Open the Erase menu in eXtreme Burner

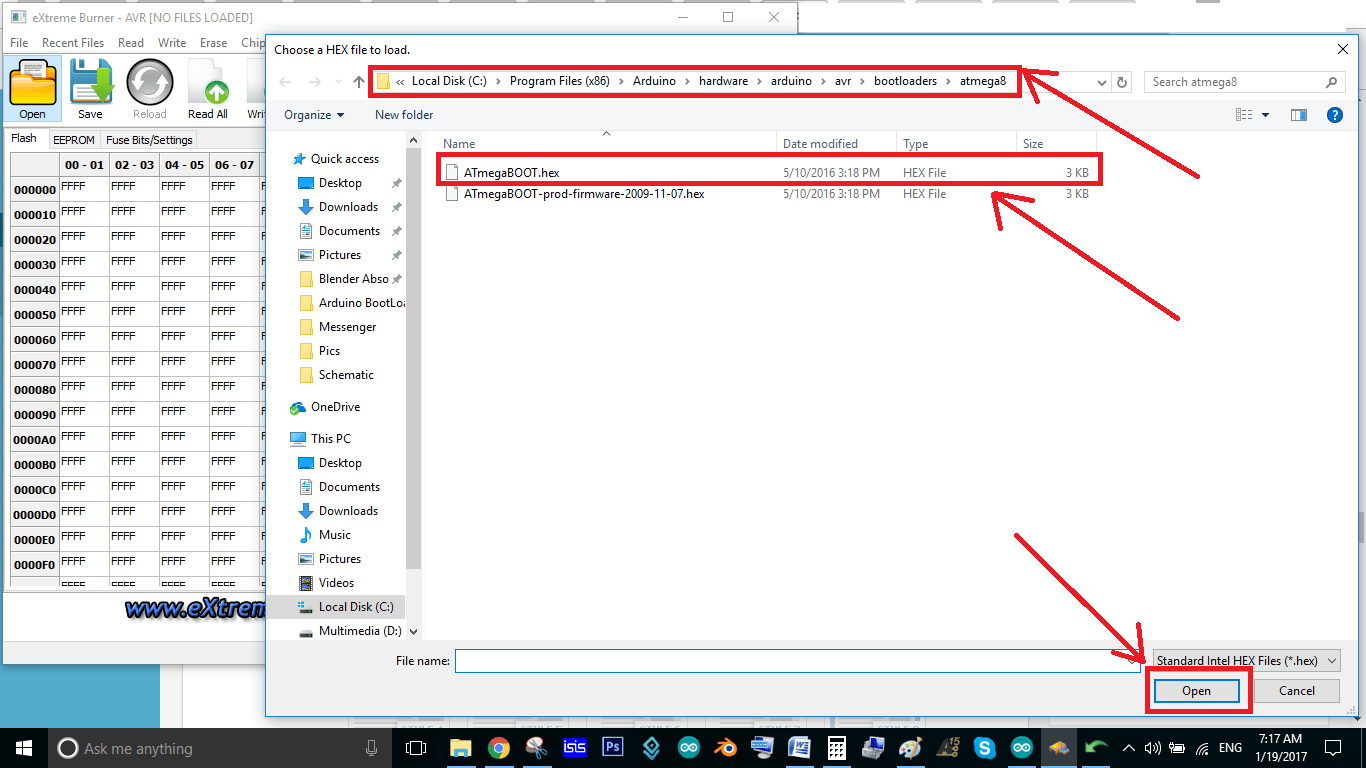tap(214, 43)
